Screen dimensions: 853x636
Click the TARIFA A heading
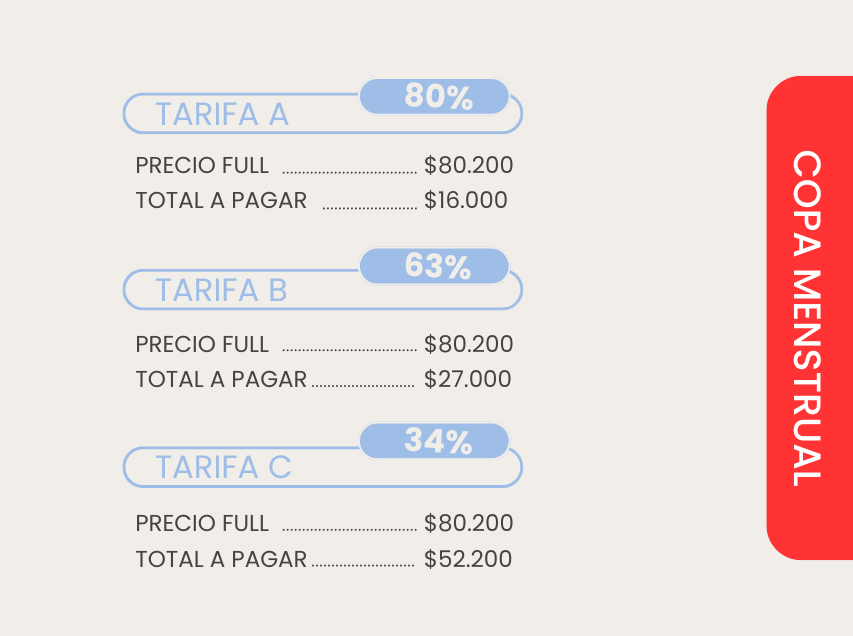pos(222,115)
